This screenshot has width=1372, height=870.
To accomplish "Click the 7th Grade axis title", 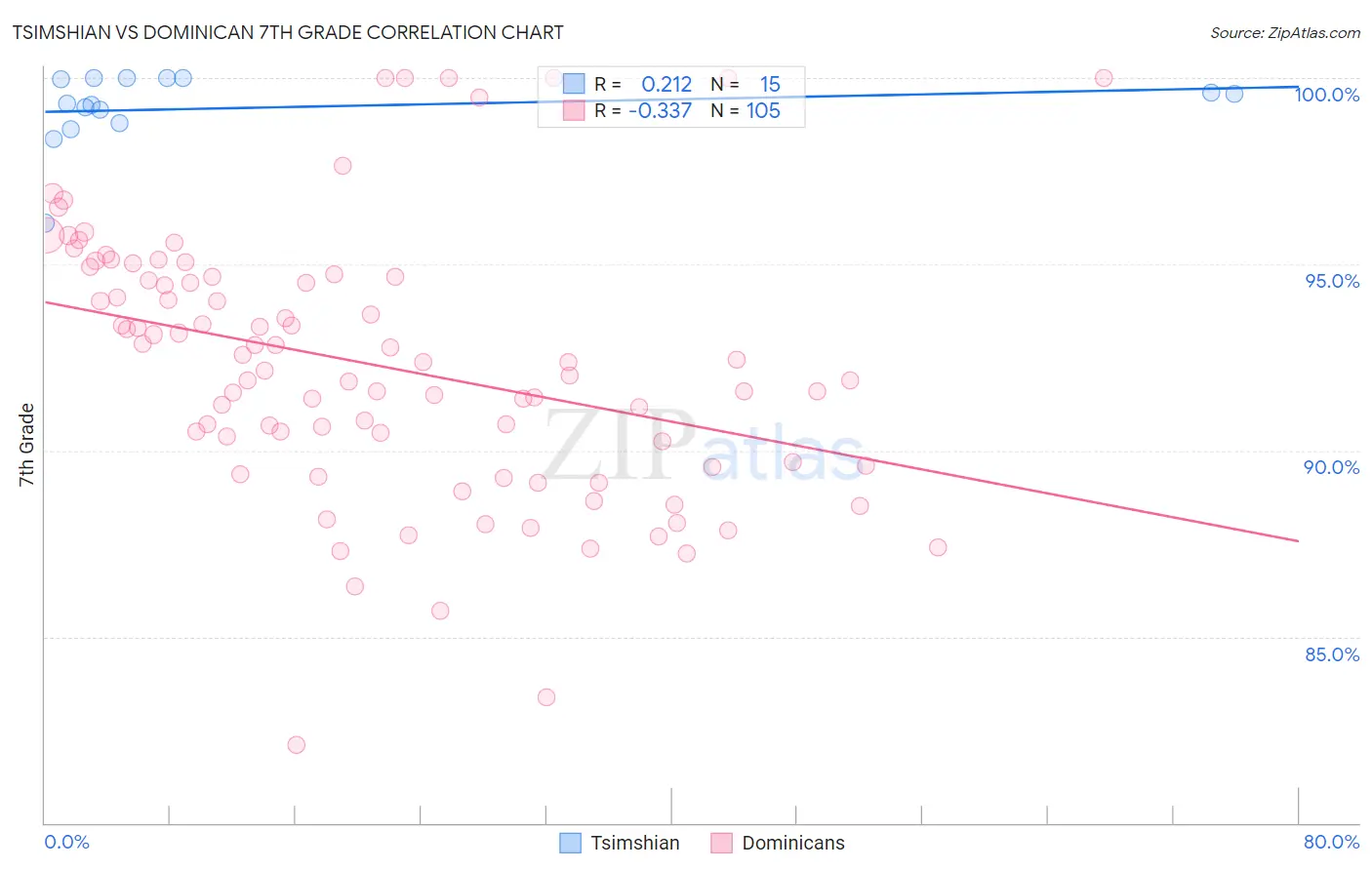I will click(x=26, y=445).
